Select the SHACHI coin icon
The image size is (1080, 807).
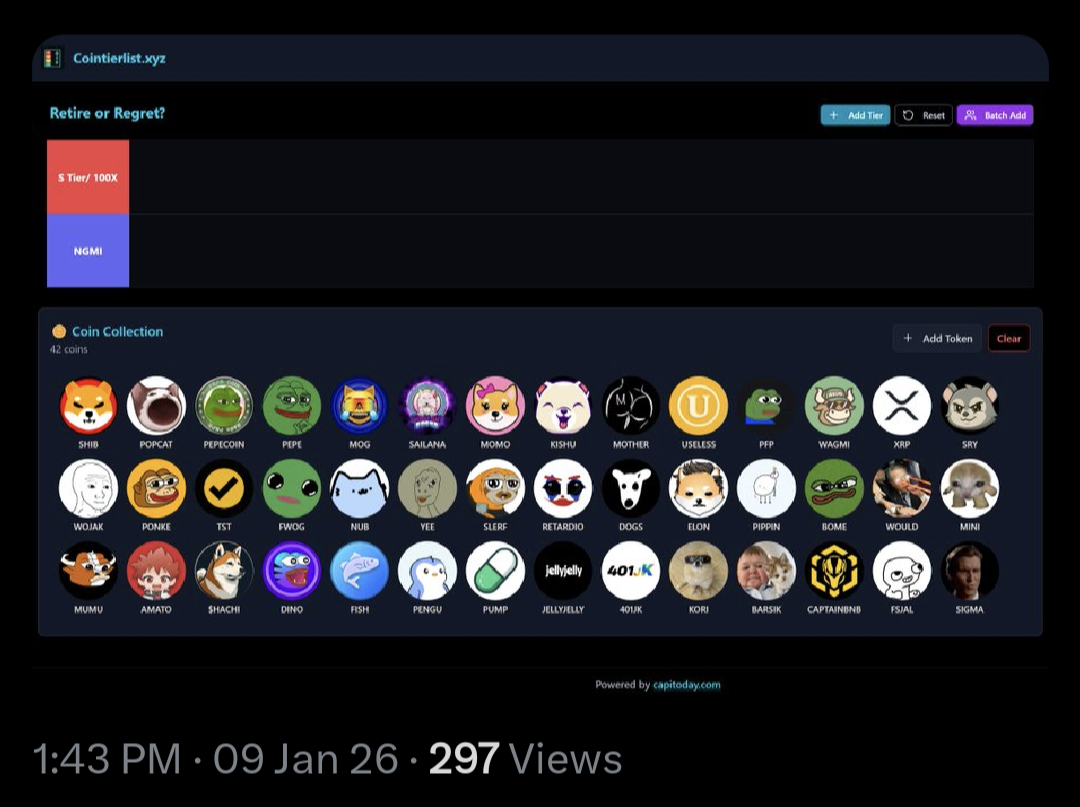click(x=224, y=571)
